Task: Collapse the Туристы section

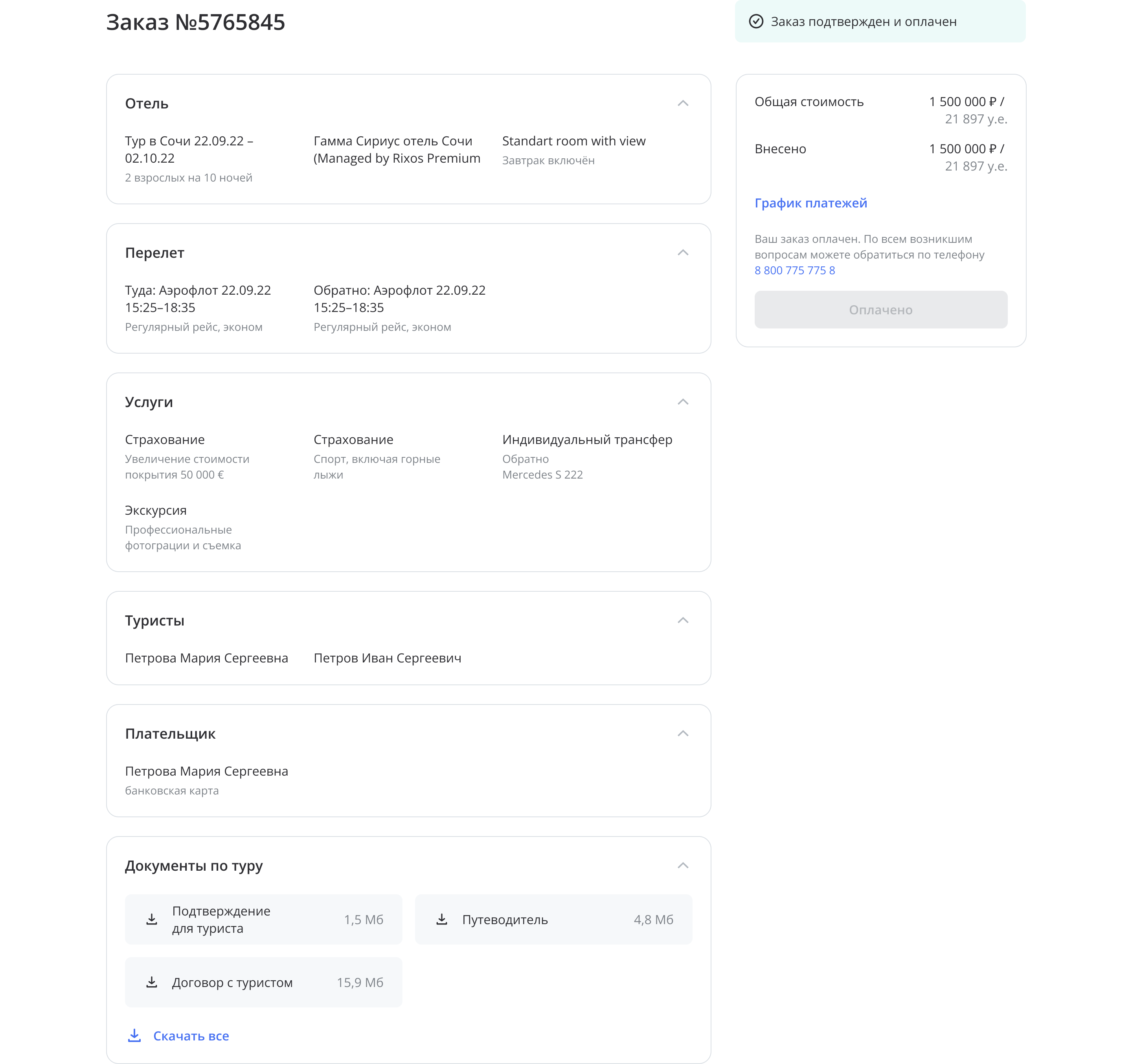Action: (683, 620)
